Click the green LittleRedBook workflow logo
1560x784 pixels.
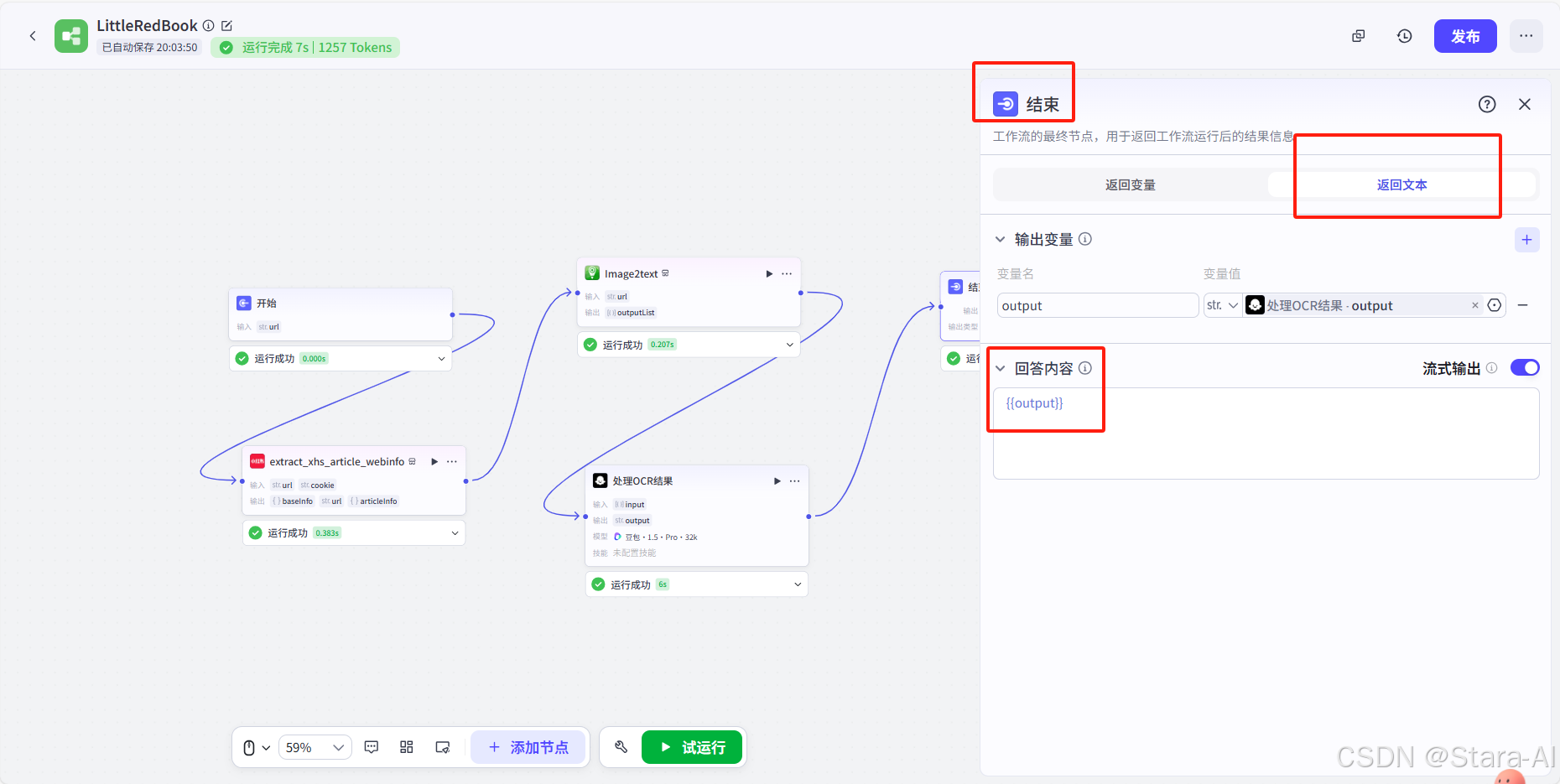coord(71,36)
